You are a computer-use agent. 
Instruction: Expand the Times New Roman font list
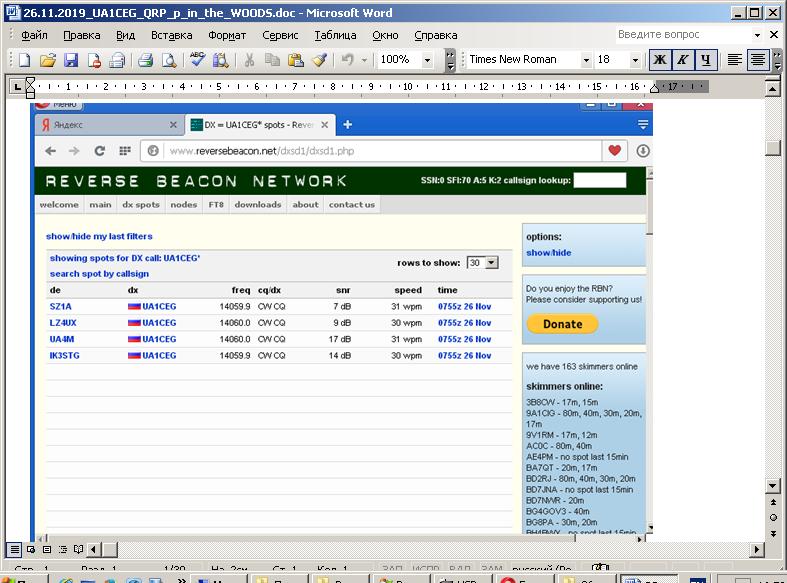point(586,60)
